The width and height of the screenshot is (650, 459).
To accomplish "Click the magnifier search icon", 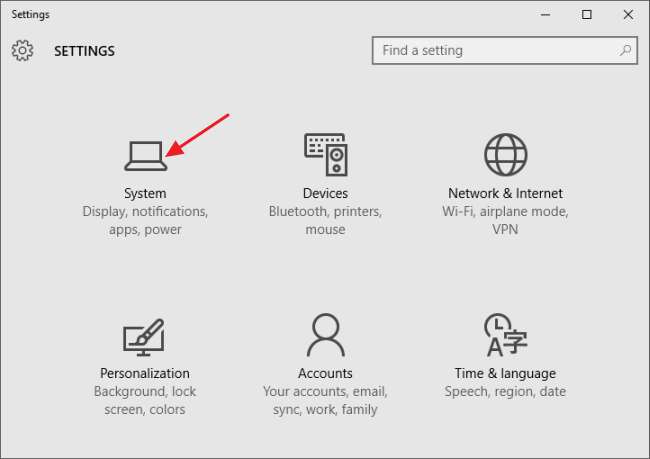I will [x=625, y=51].
